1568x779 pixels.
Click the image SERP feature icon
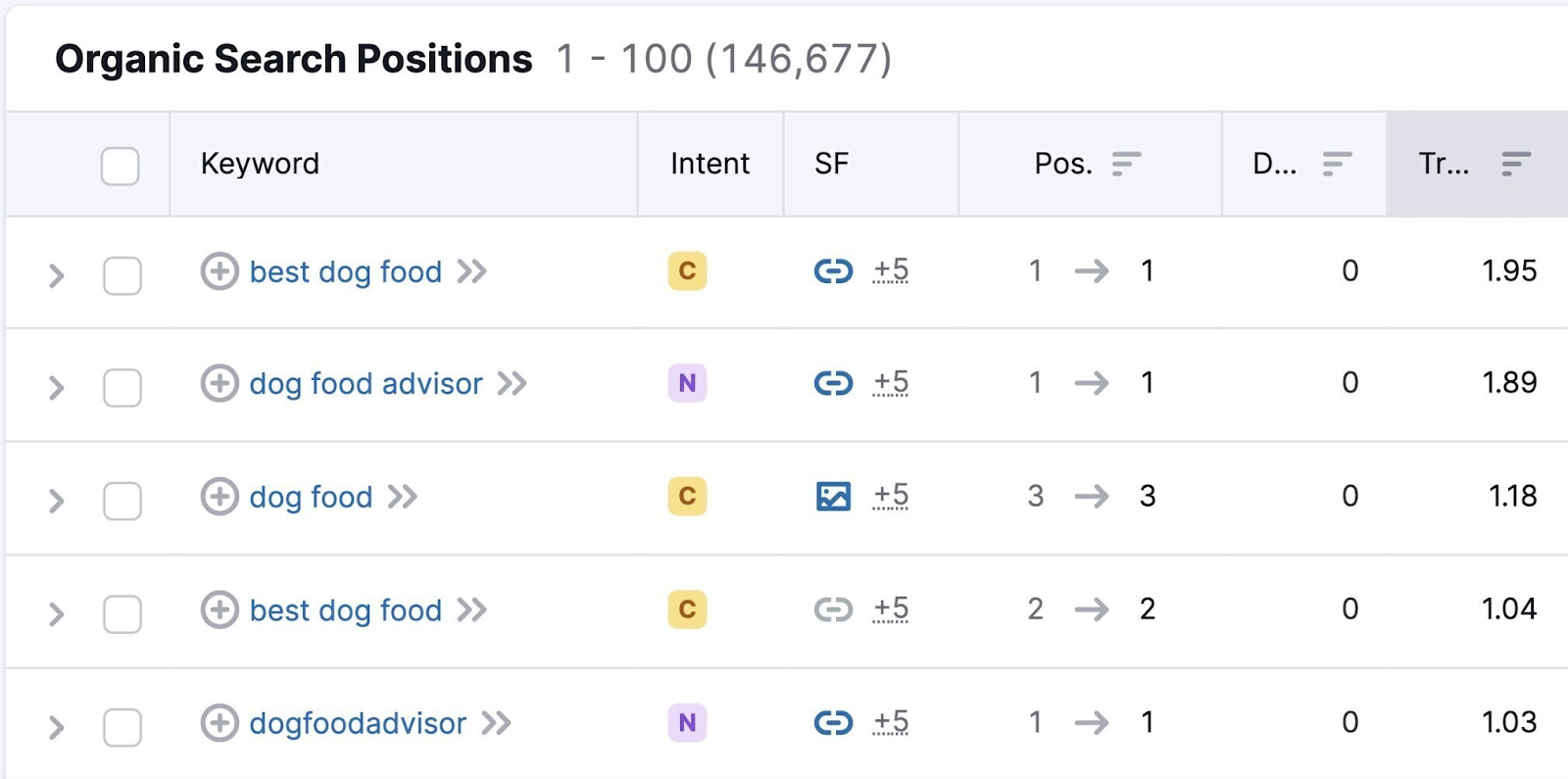point(833,496)
